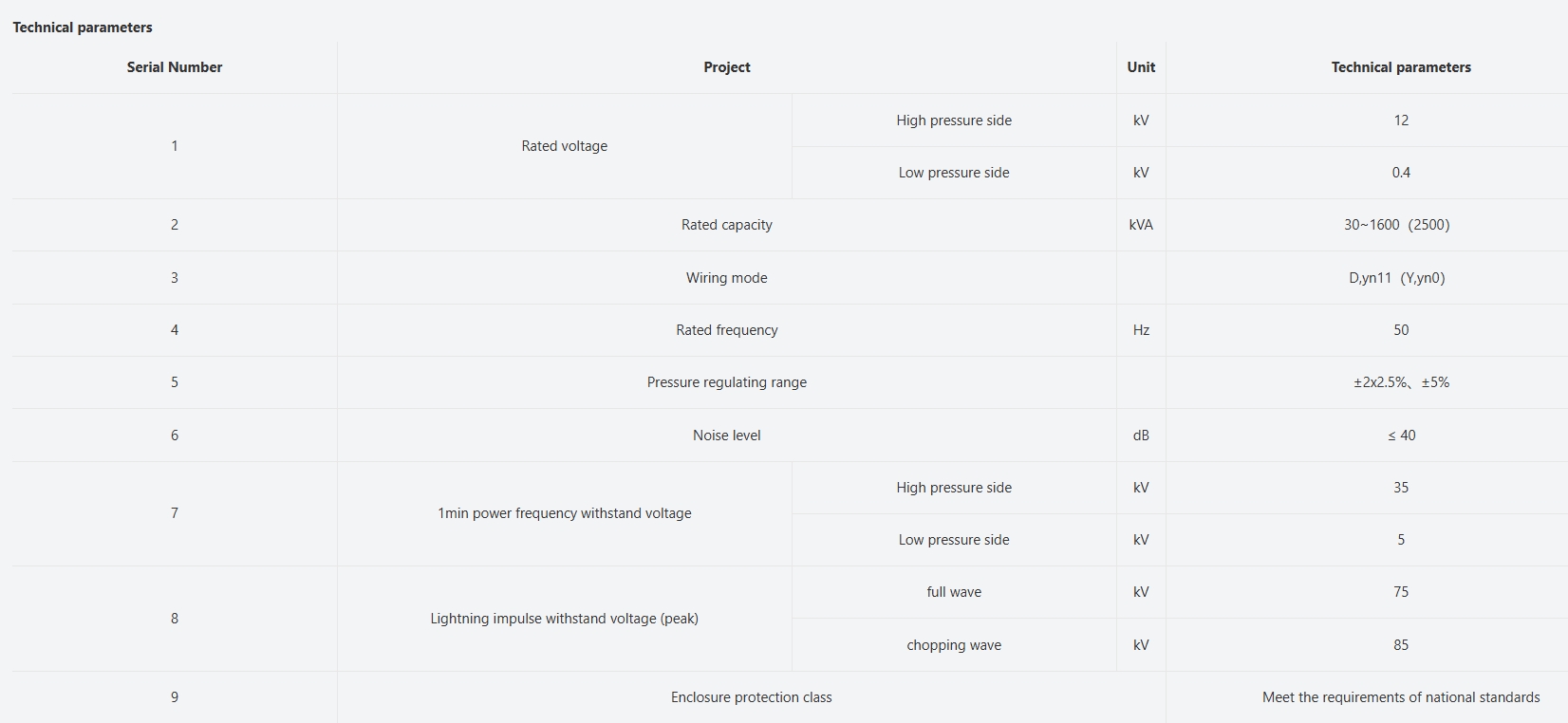Viewport: 1568px width, 723px height.
Task: Click "Lightning impulse withstand voltage (peak)" cell
Action: click(565, 619)
